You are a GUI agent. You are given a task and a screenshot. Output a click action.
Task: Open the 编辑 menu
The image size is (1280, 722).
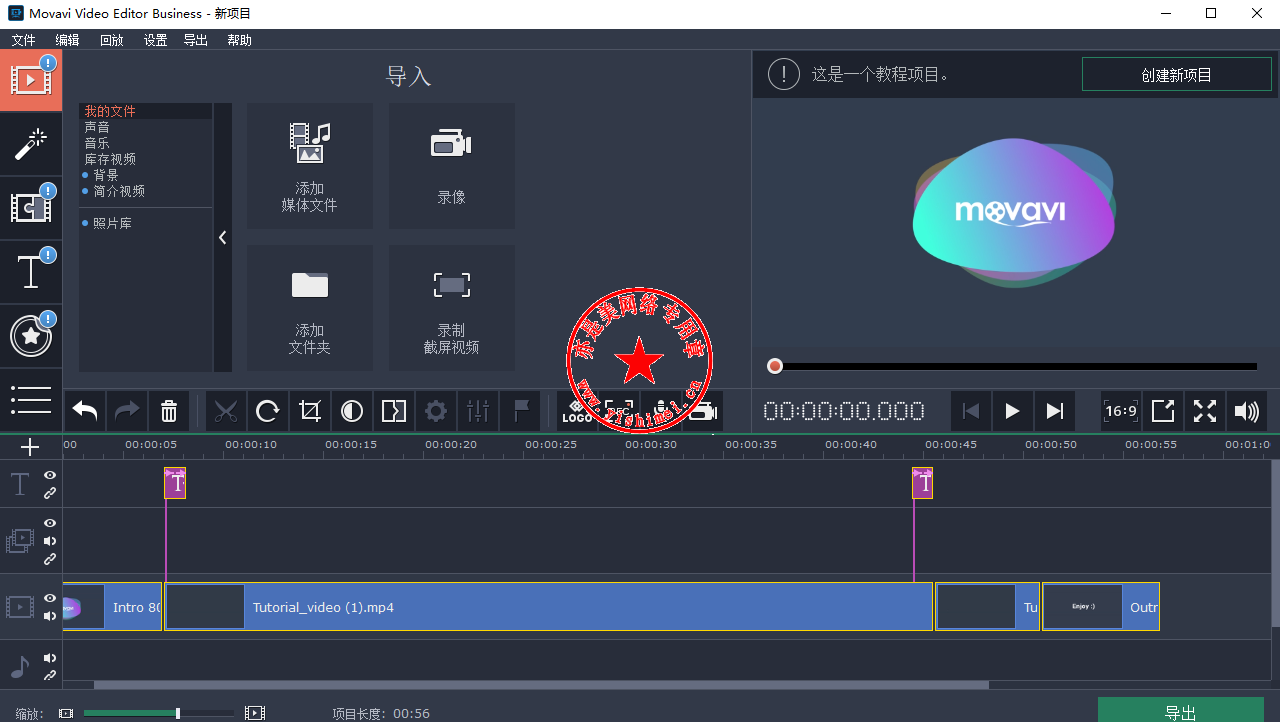(67, 40)
